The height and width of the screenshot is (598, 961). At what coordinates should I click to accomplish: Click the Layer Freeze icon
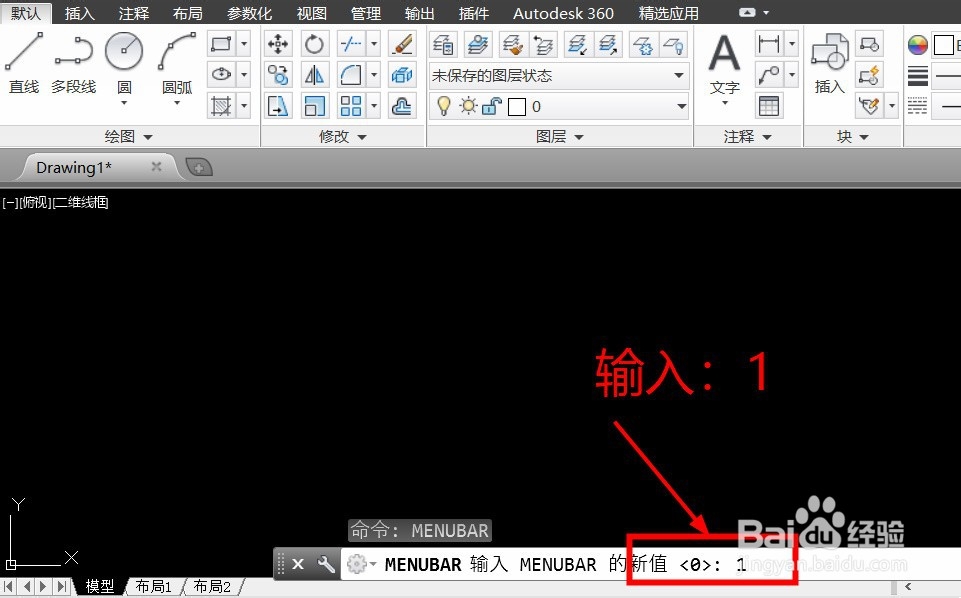(x=643, y=44)
